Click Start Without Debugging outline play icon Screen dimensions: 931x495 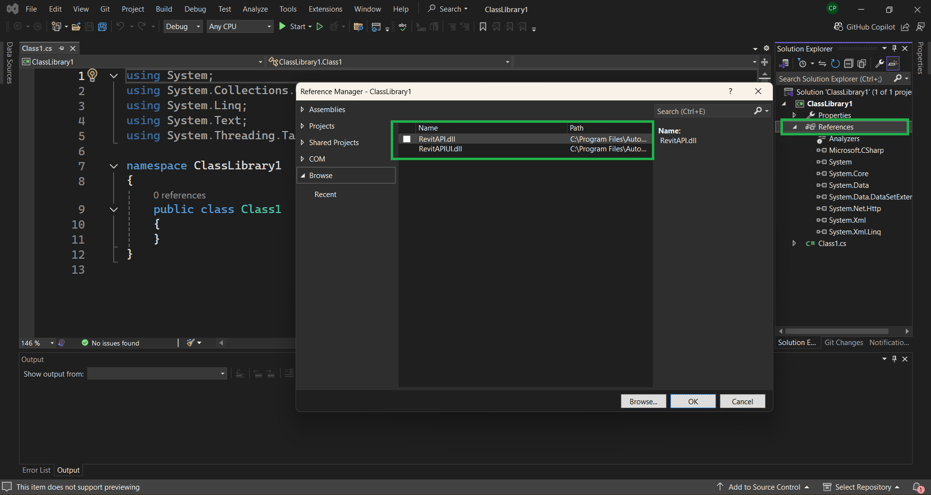319,27
